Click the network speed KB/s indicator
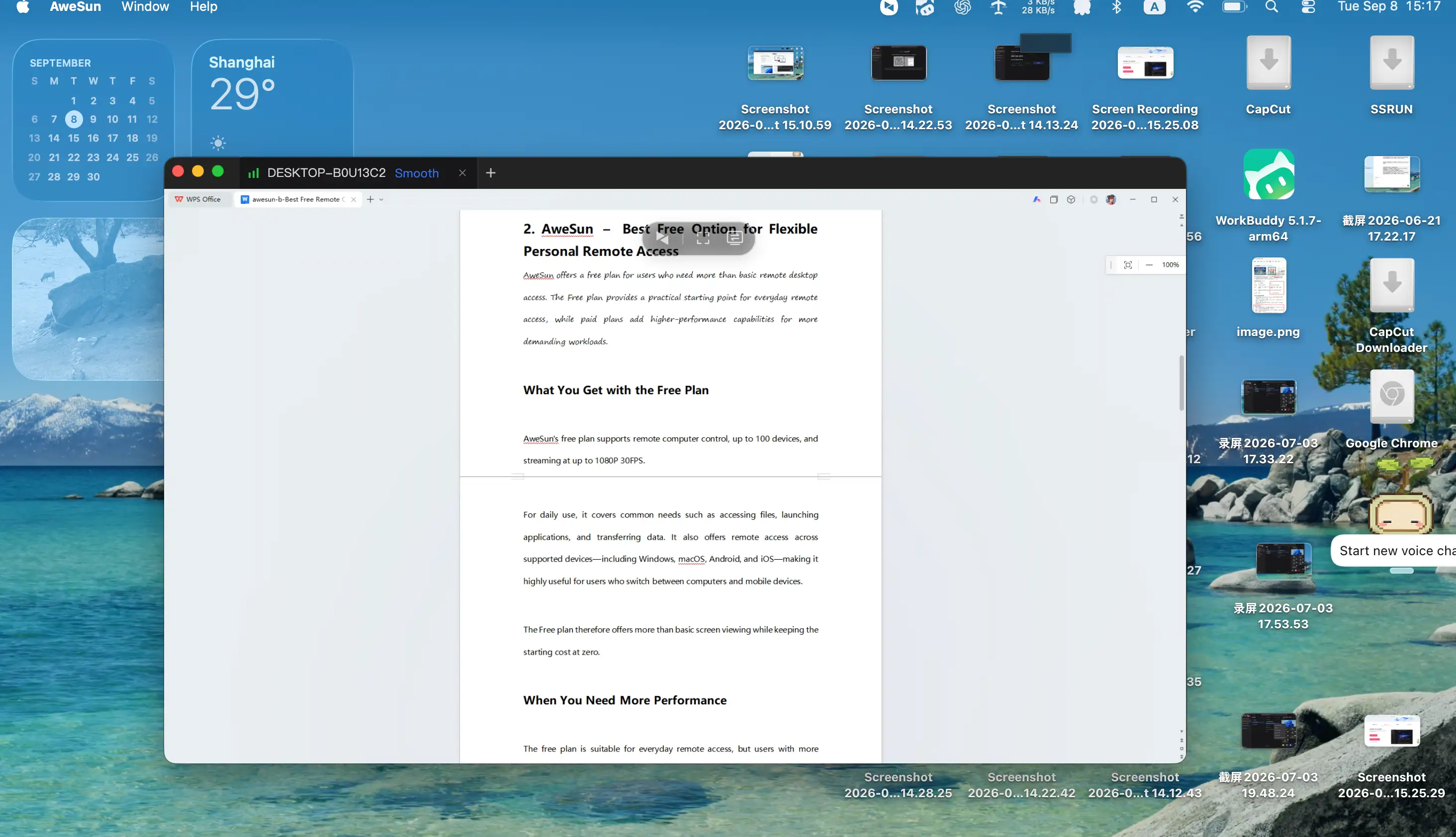Image resolution: width=1456 pixels, height=837 pixels. pyautogui.click(x=1038, y=7)
